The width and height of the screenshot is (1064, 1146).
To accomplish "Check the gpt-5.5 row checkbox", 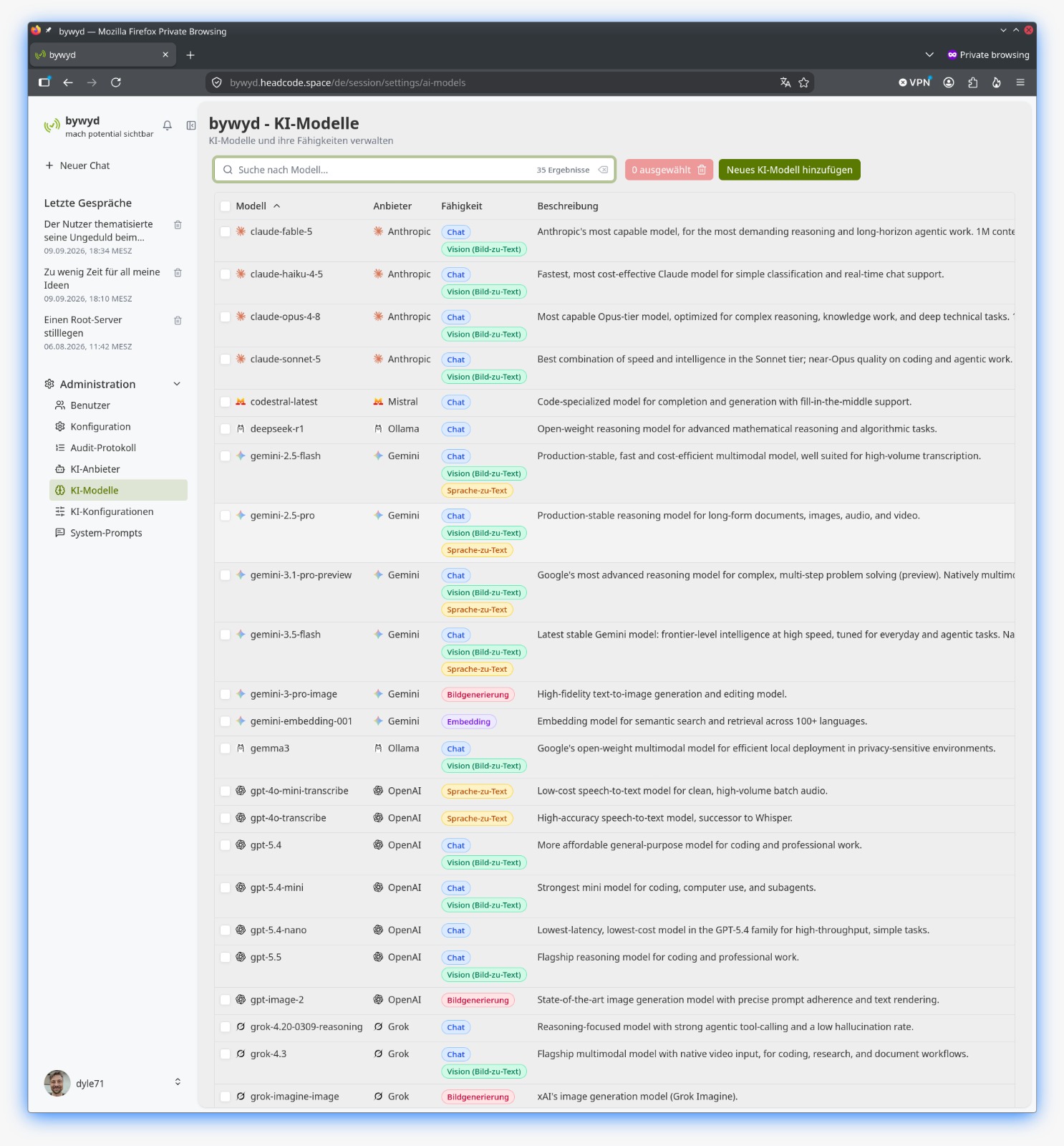I will pos(226,958).
